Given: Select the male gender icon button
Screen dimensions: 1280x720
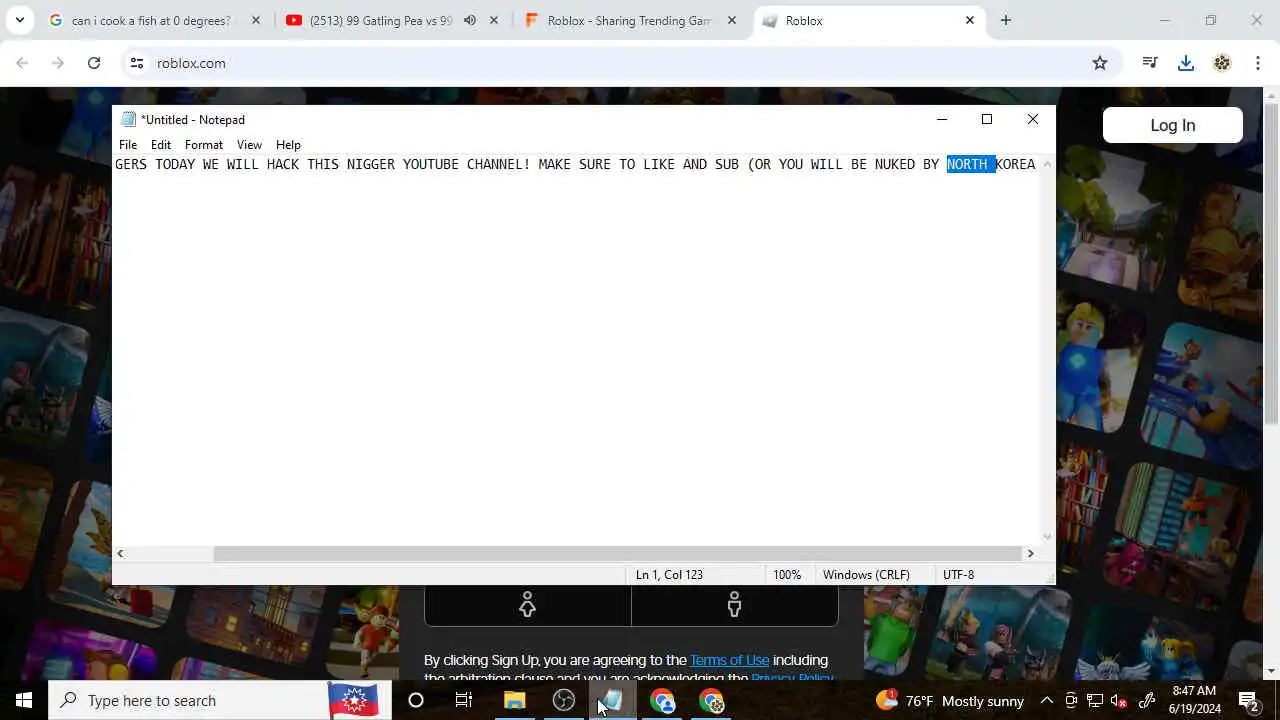Looking at the screenshot, I should [735, 605].
